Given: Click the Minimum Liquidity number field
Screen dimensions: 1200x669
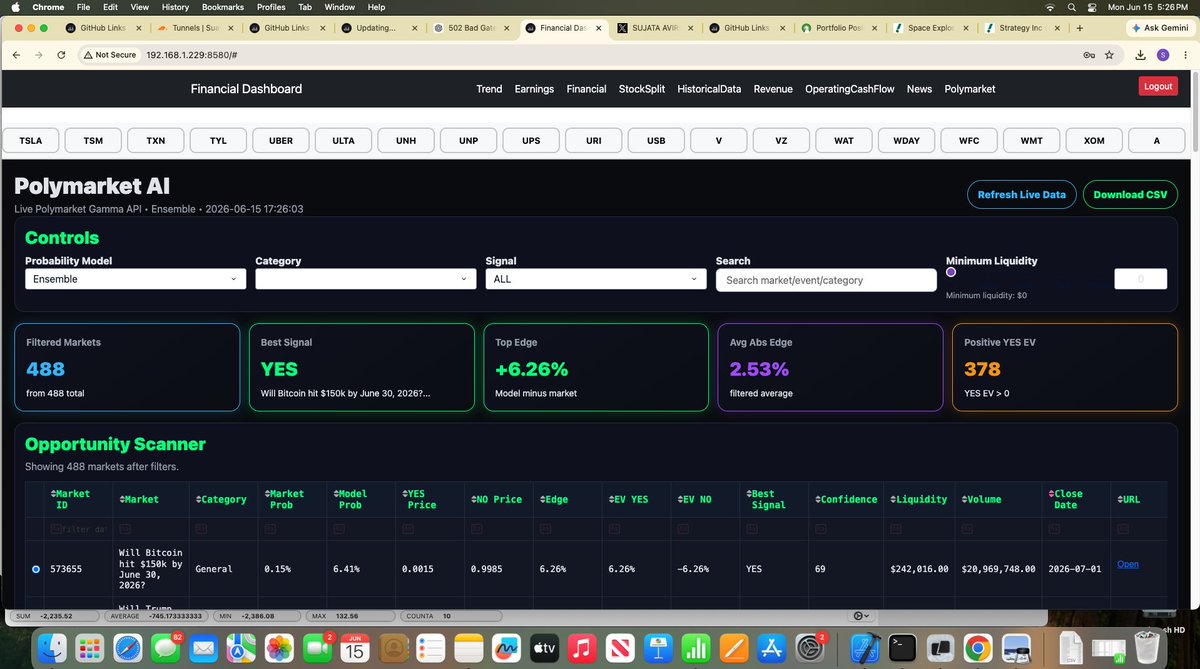Looking at the screenshot, I should point(1140,279).
